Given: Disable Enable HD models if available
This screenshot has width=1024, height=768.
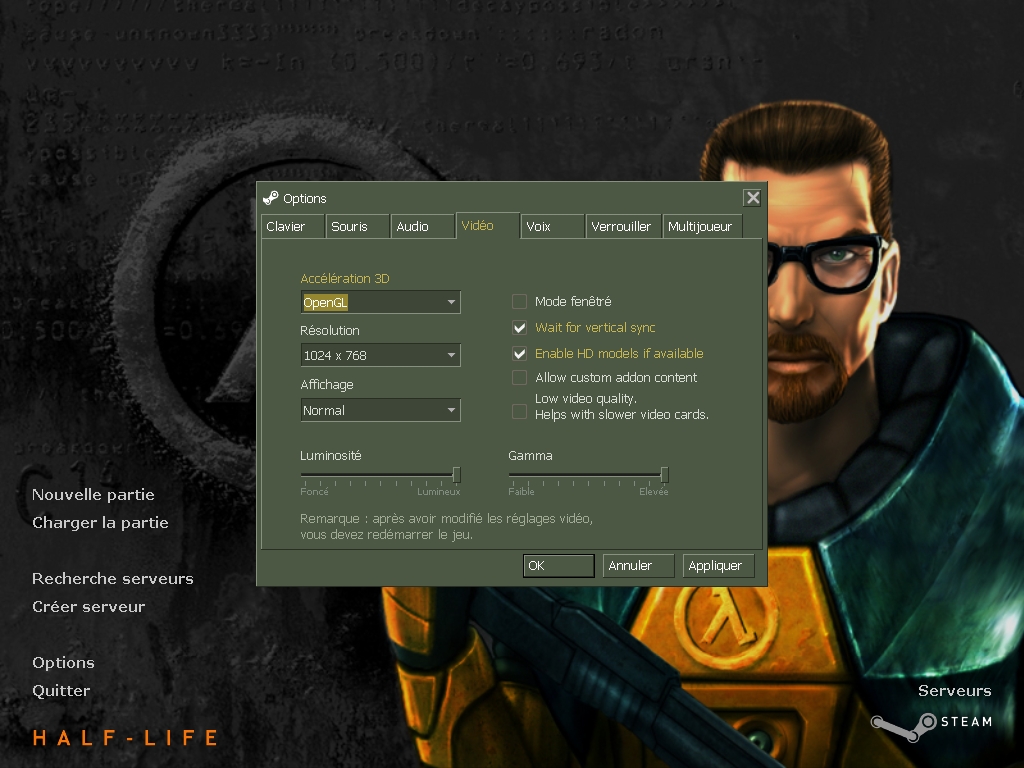Looking at the screenshot, I should click(519, 354).
